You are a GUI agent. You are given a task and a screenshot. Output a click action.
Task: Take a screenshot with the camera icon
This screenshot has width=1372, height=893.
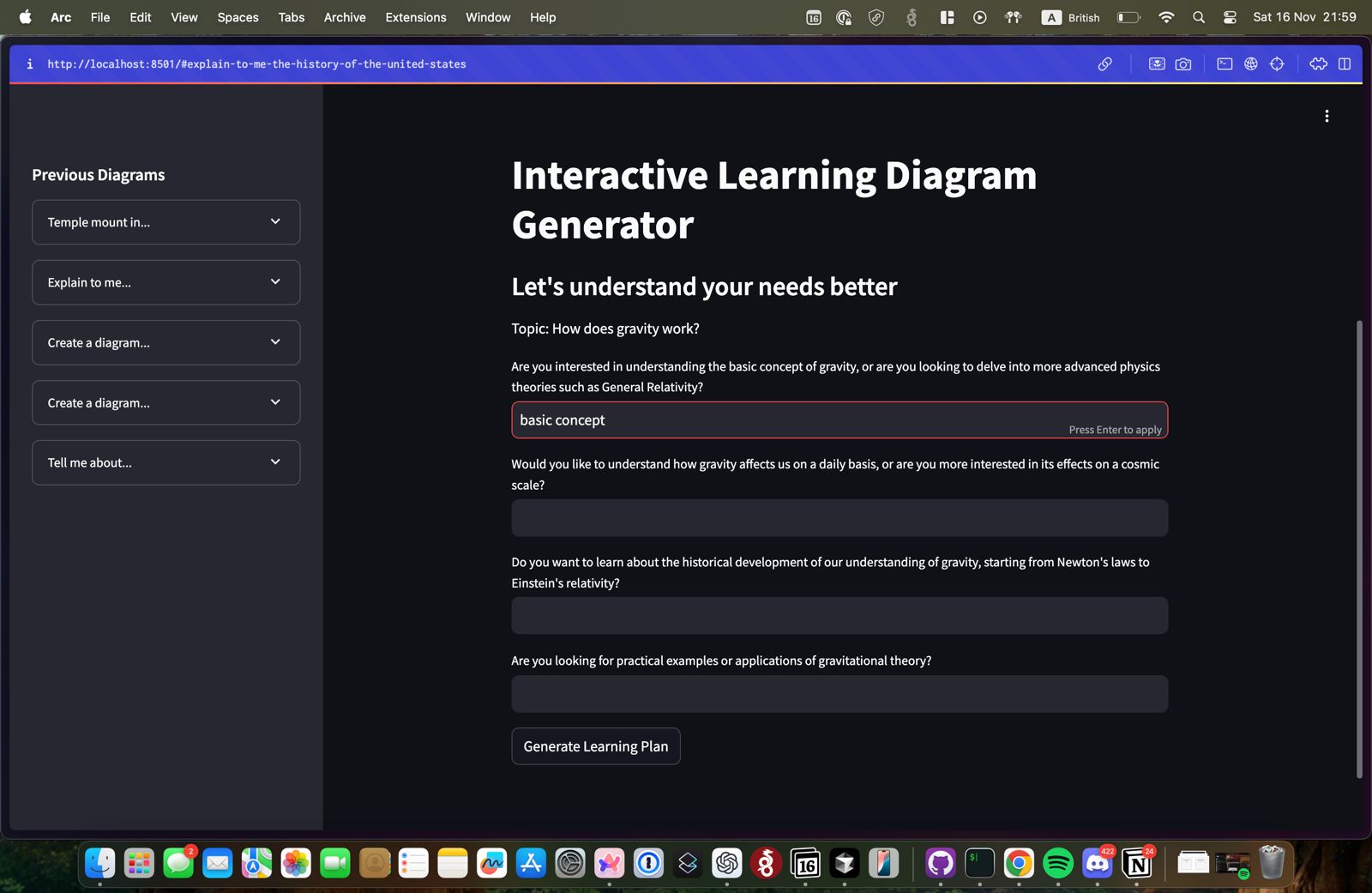click(1183, 64)
